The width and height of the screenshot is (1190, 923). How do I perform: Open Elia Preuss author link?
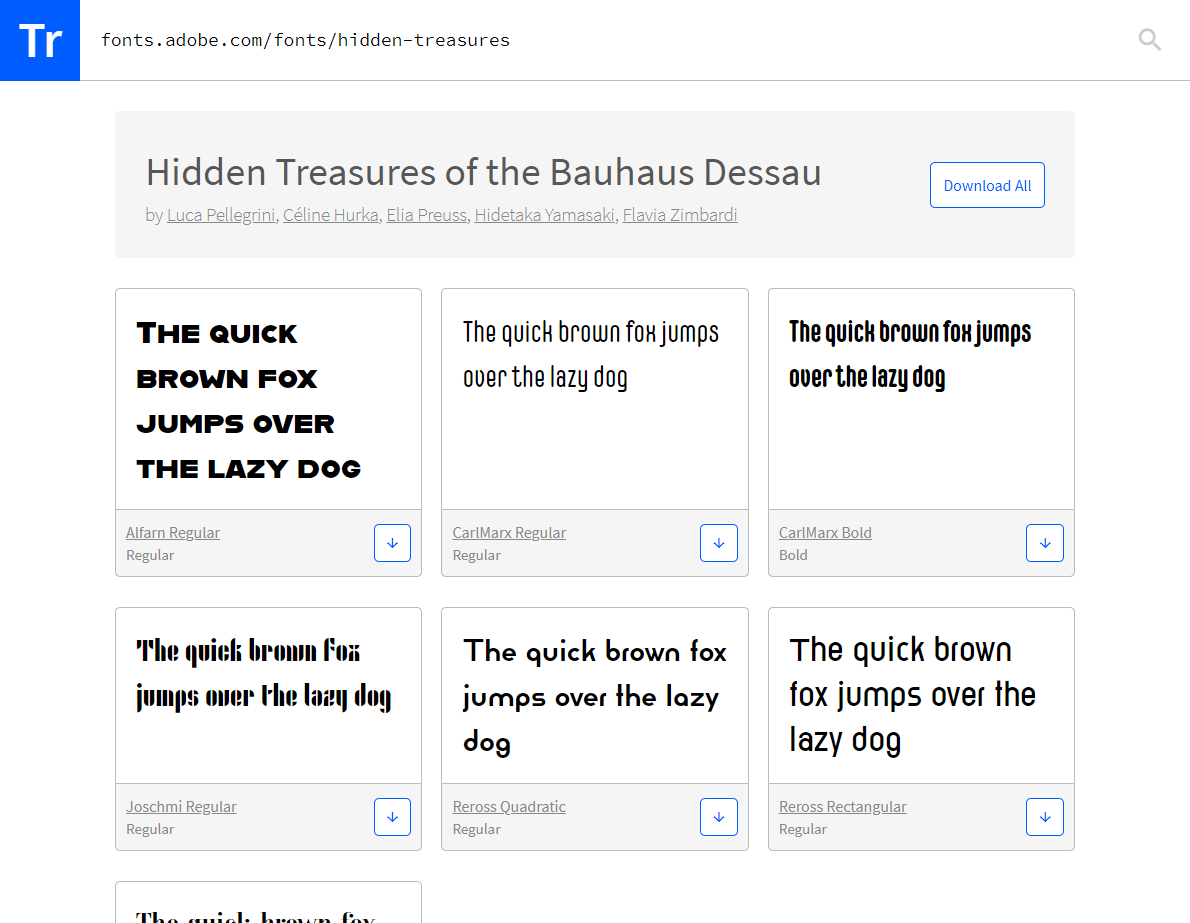tap(427, 215)
